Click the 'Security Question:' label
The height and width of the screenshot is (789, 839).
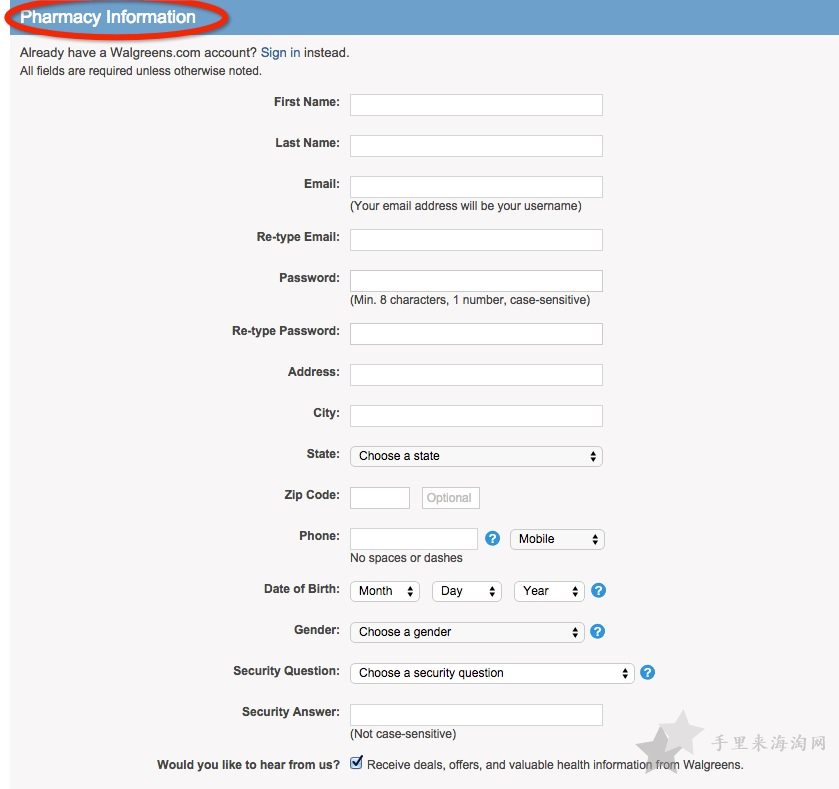(x=286, y=671)
